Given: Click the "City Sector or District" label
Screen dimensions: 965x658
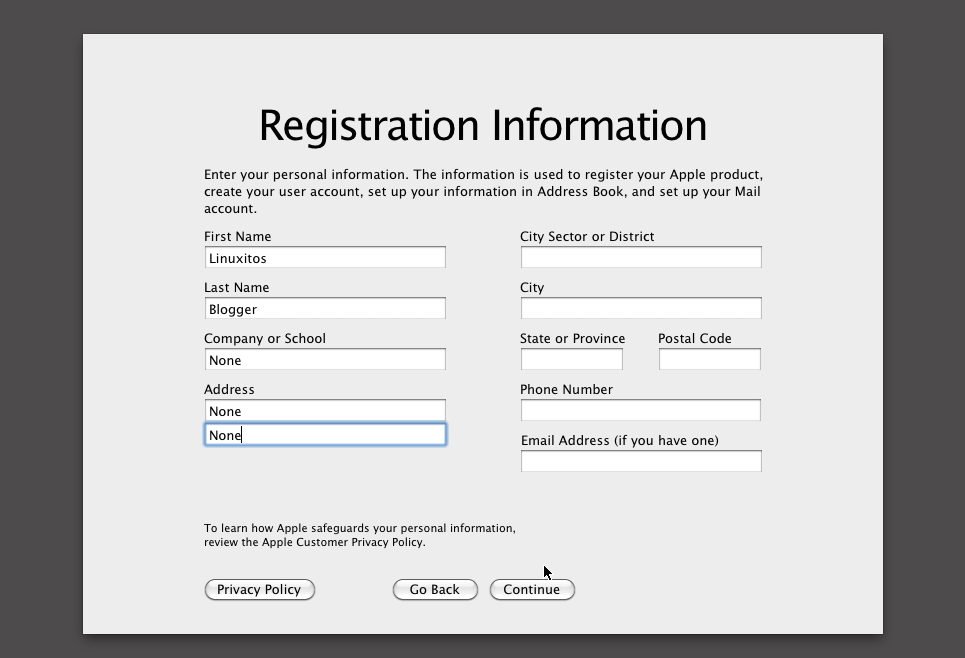Looking at the screenshot, I should point(587,237).
